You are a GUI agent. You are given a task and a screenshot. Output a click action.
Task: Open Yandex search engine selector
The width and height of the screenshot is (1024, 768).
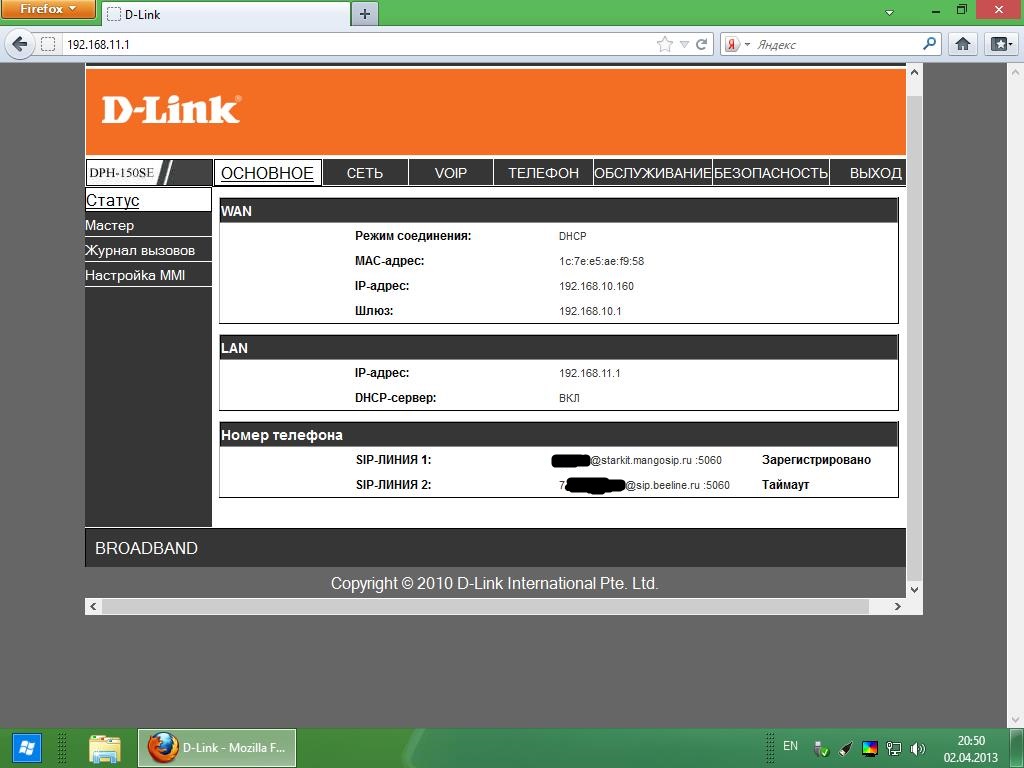(738, 44)
